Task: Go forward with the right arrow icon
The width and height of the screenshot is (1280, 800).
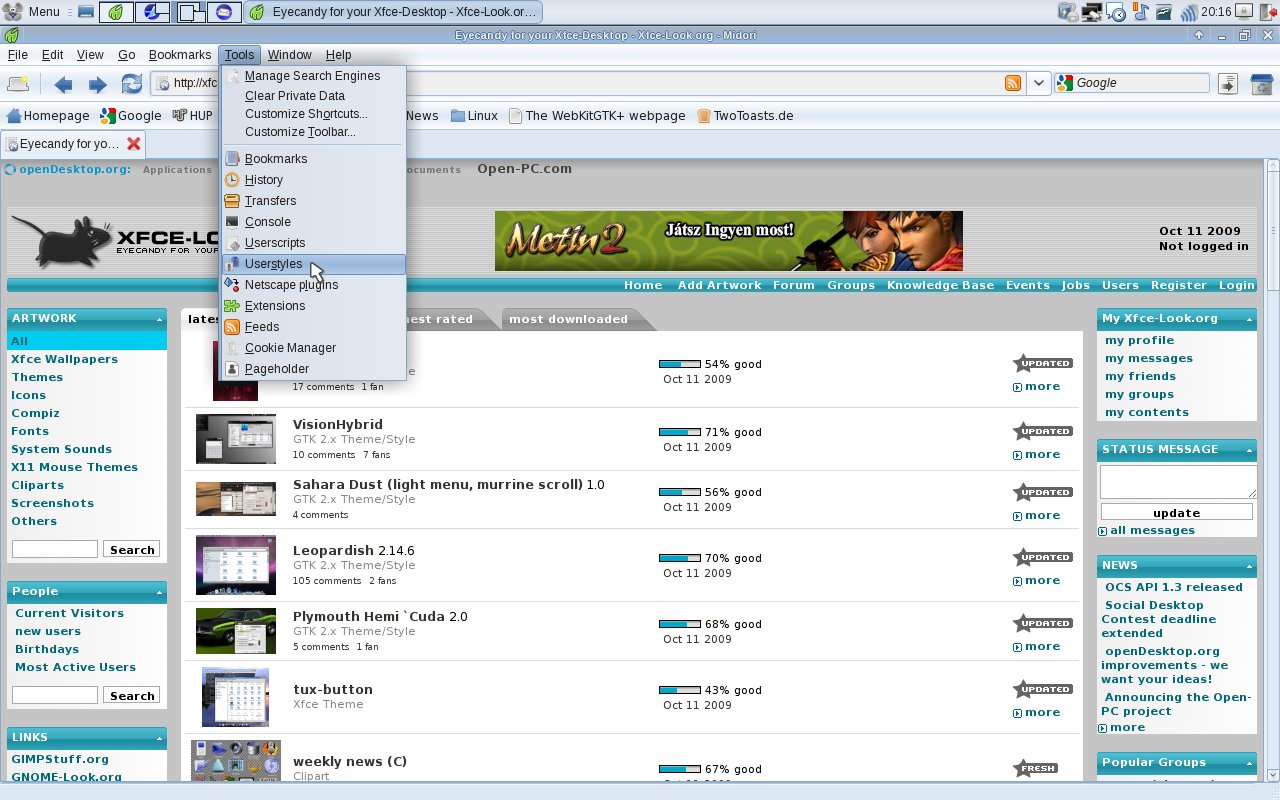Action: click(x=97, y=84)
